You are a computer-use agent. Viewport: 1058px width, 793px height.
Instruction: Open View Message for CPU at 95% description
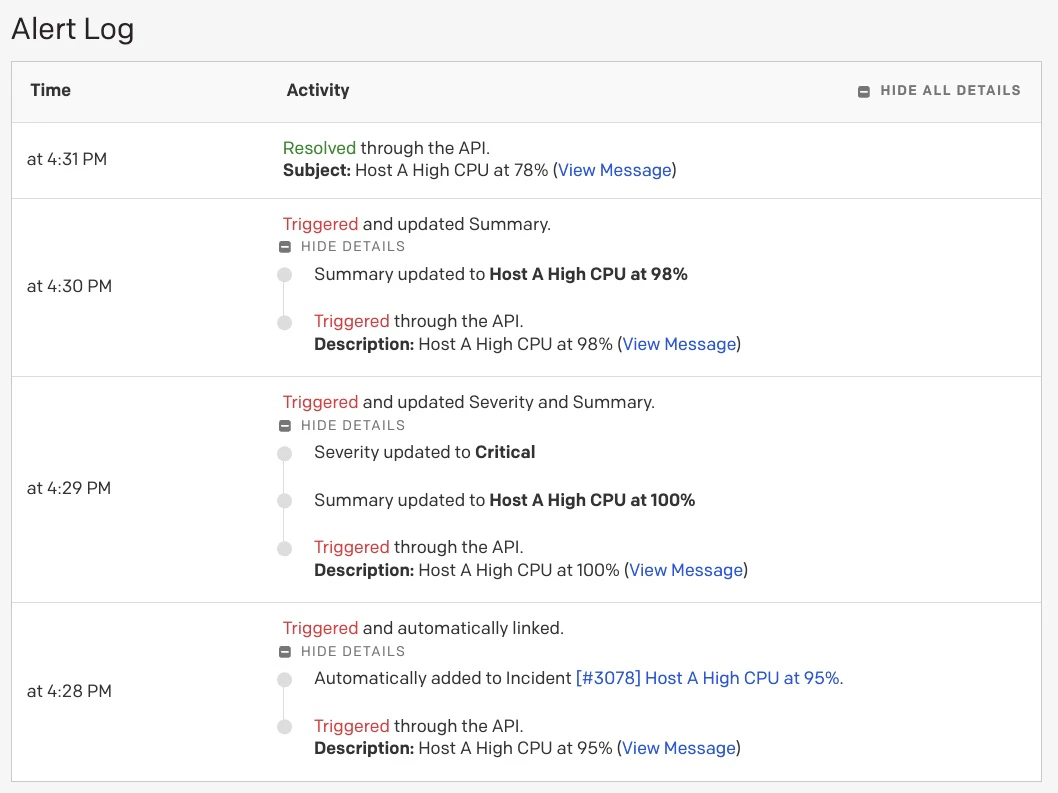point(679,748)
